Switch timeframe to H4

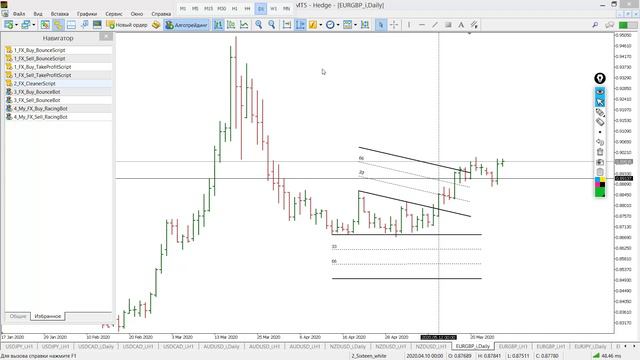coord(248,8)
